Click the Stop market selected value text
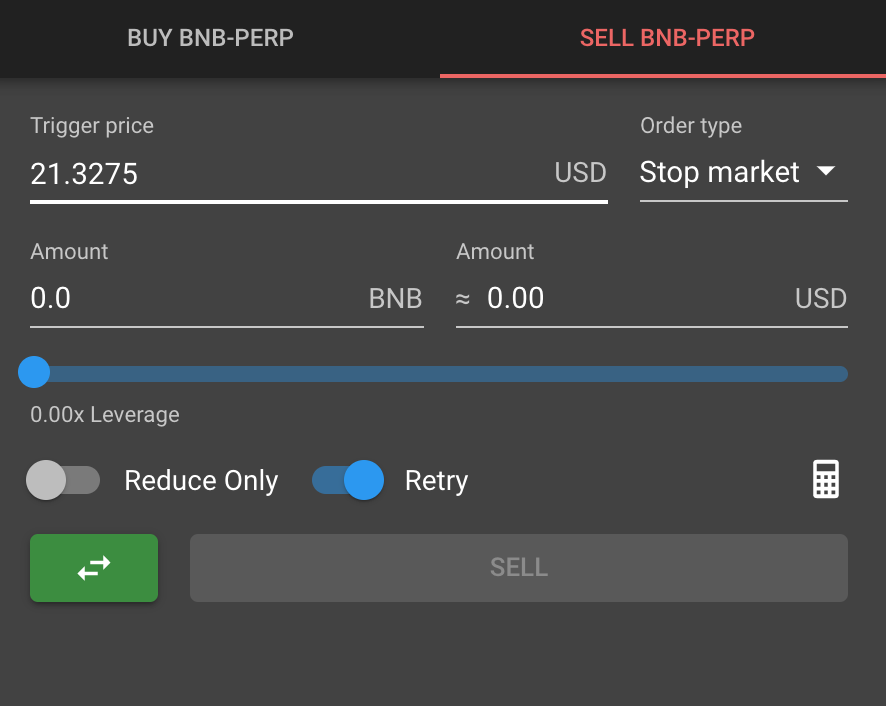The image size is (886, 706). point(719,172)
